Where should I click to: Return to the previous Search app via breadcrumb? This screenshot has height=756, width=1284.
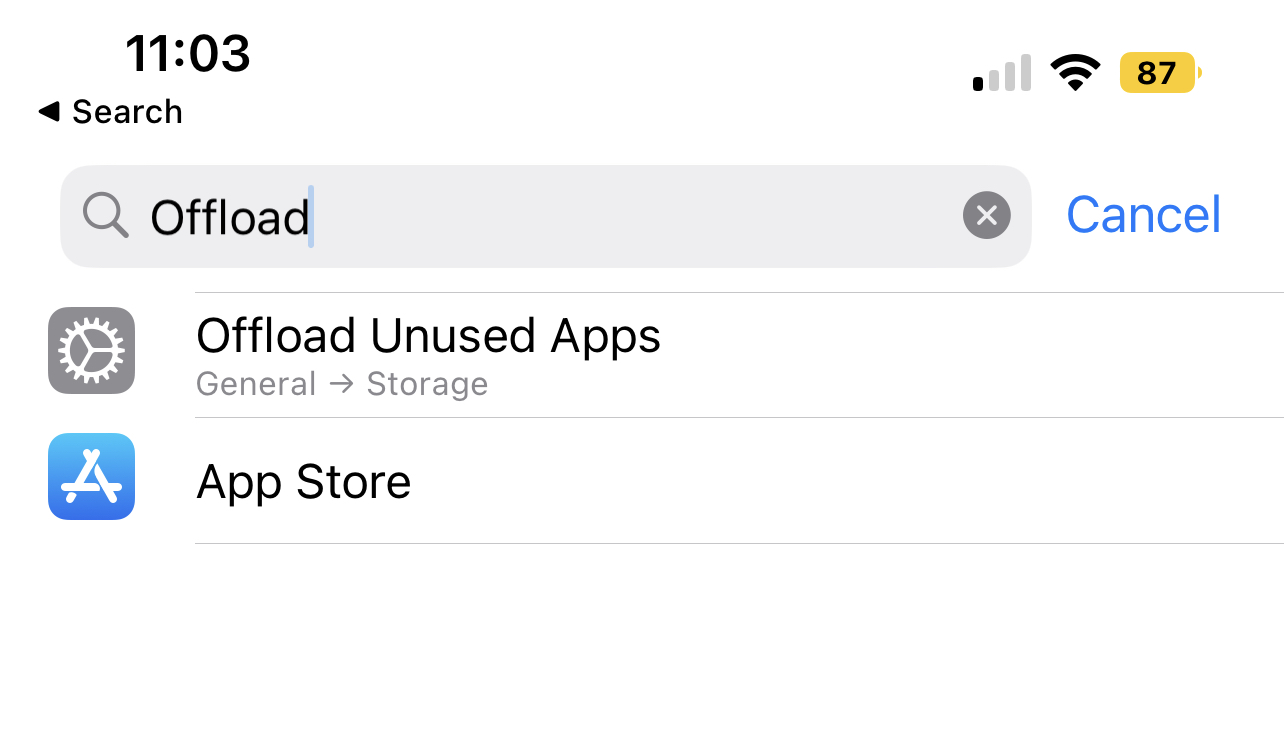point(111,111)
